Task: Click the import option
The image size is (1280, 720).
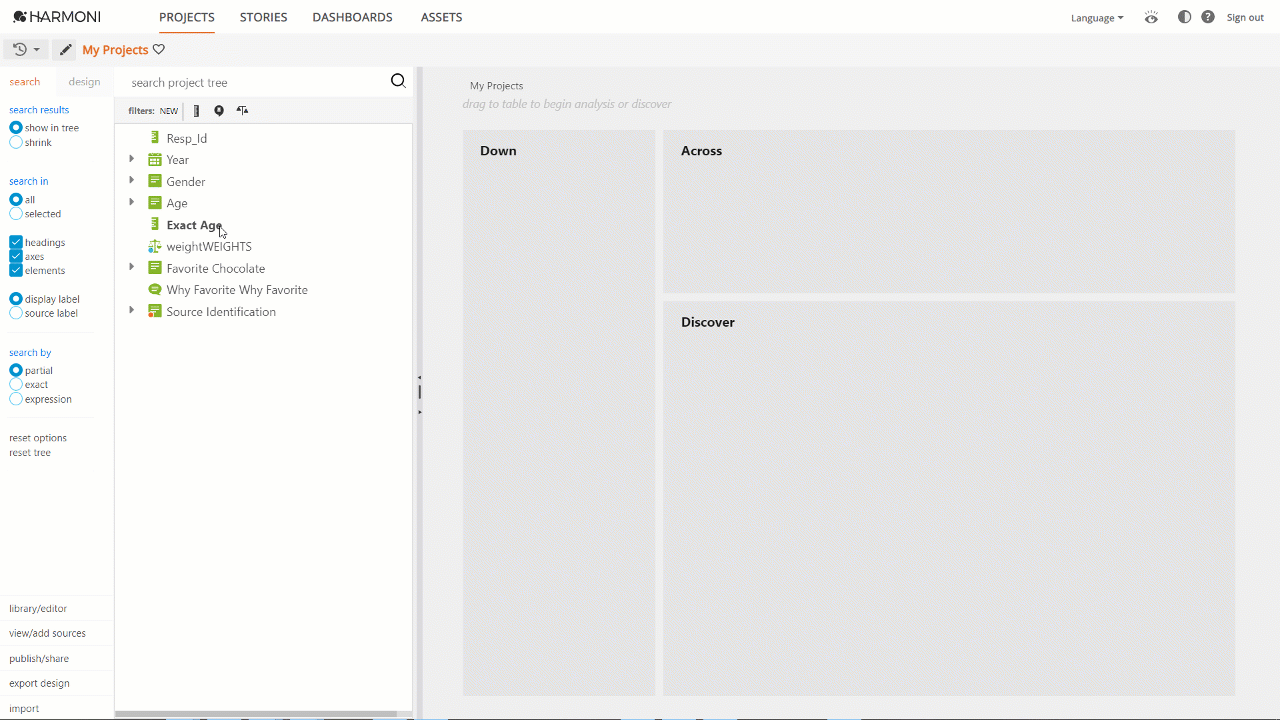Action: pyautogui.click(x=24, y=708)
